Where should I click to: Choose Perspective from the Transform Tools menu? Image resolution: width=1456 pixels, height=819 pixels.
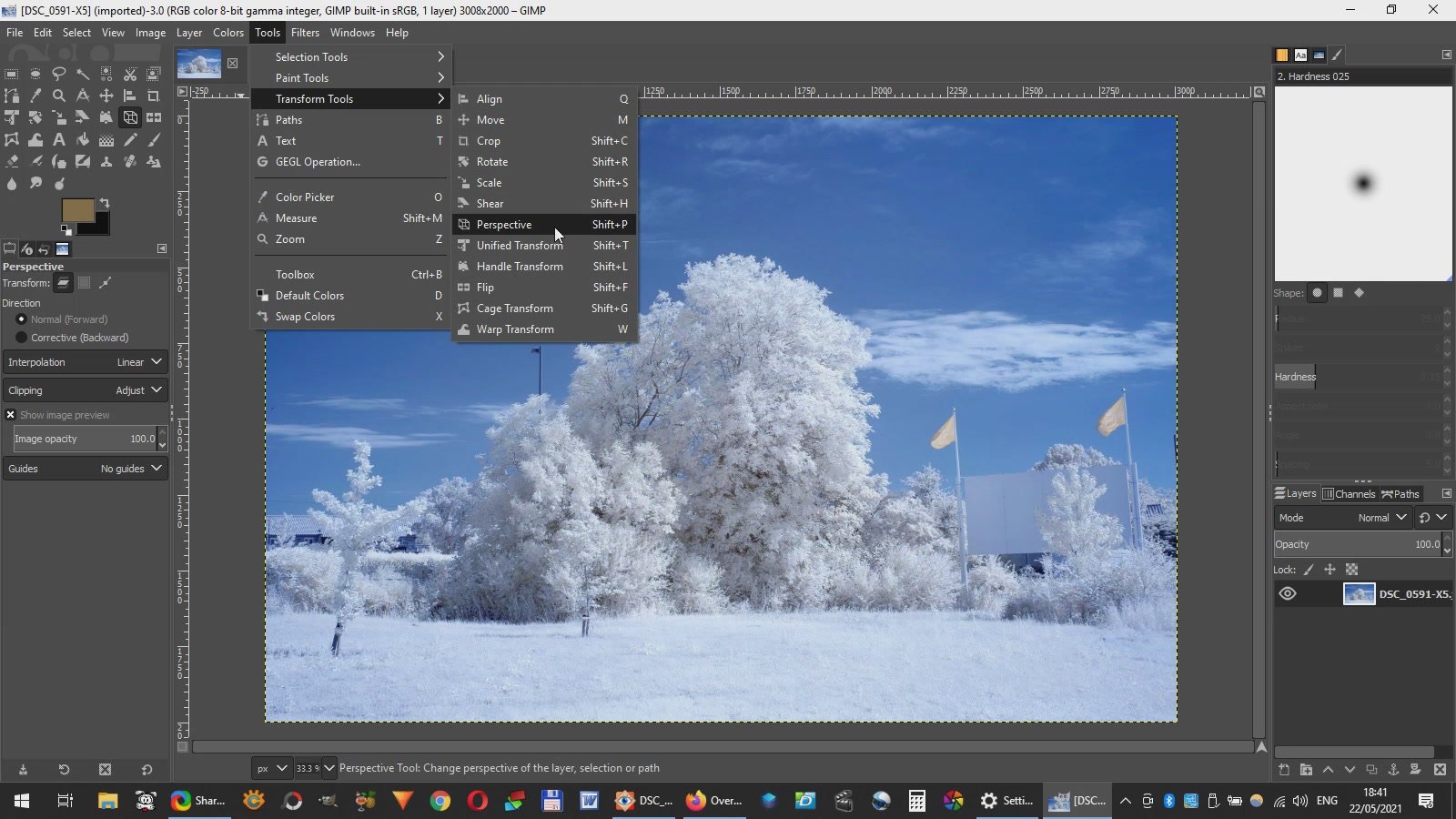(x=505, y=224)
